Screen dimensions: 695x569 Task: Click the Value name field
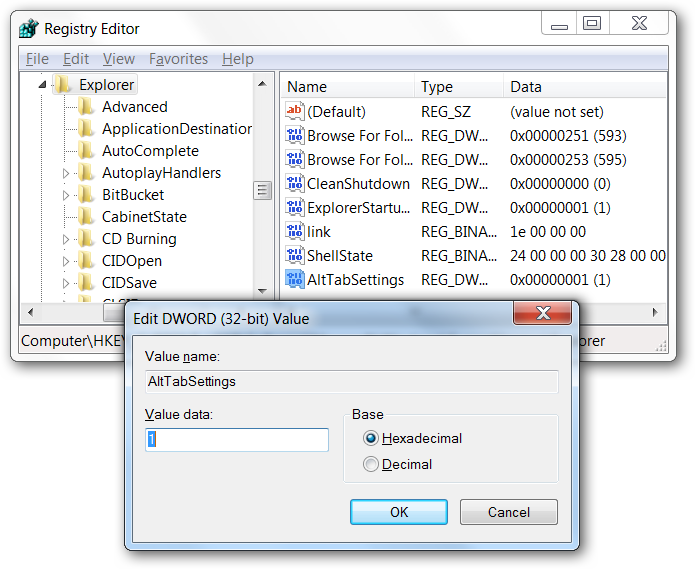click(352, 382)
